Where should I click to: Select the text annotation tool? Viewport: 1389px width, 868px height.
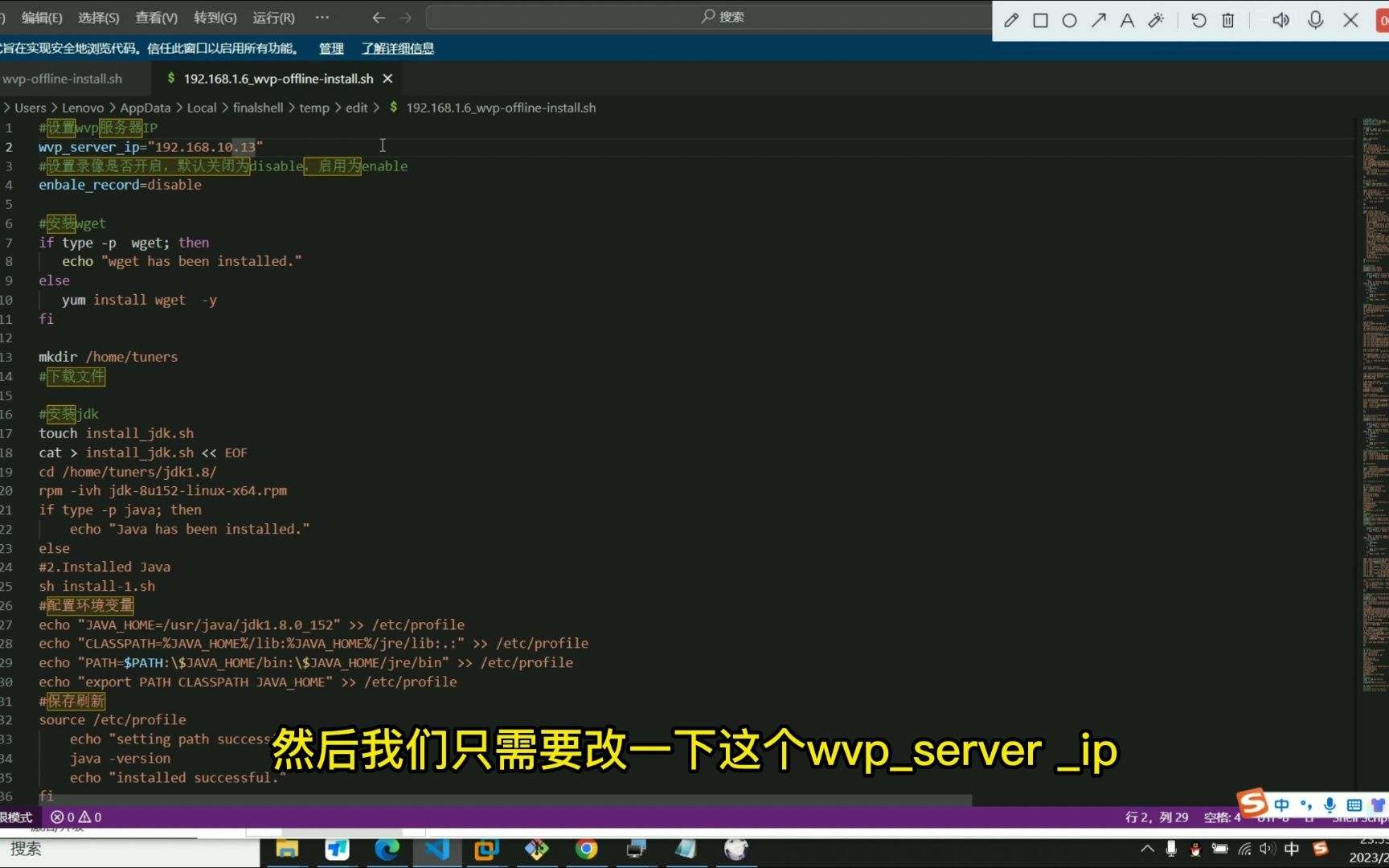(x=1127, y=20)
